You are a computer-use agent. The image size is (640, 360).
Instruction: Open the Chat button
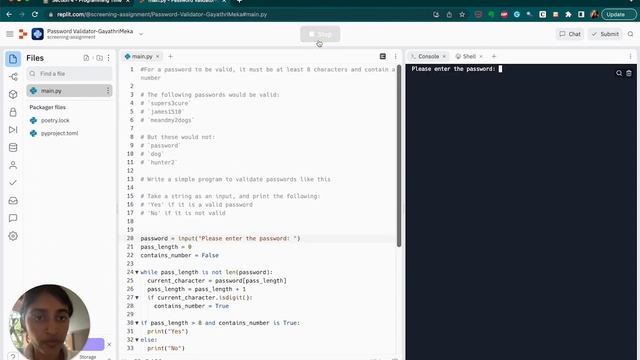click(570, 34)
